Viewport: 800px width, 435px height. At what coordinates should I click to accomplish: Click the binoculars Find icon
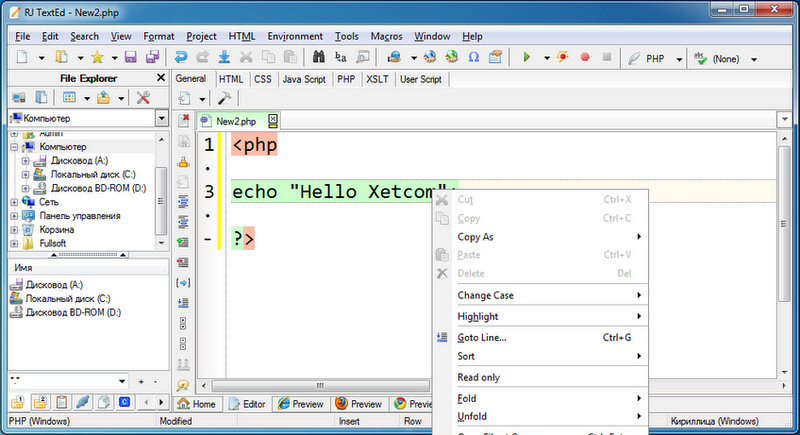click(x=319, y=57)
